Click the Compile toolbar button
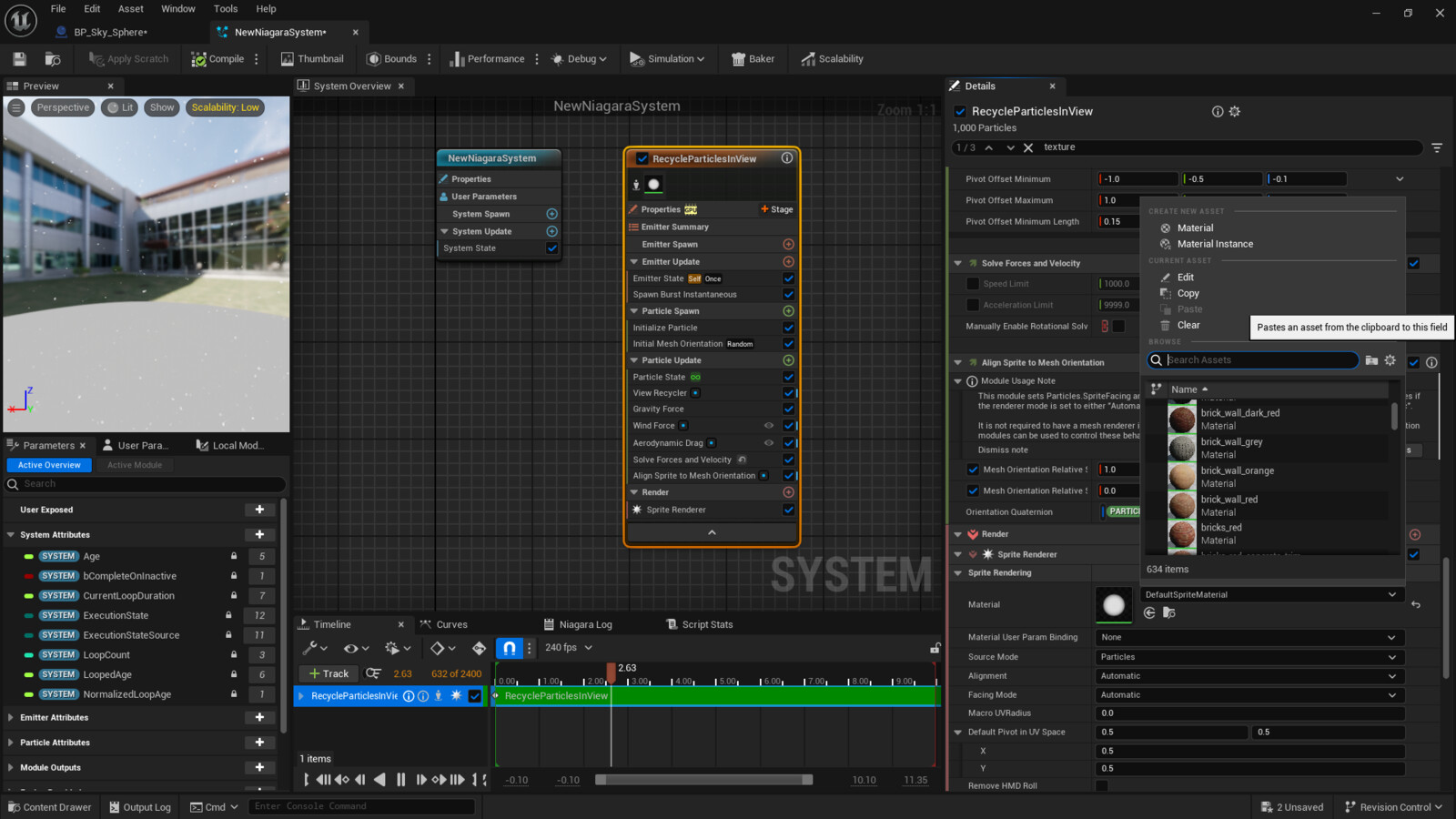The width and height of the screenshot is (1456, 819). [x=217, y=59]
